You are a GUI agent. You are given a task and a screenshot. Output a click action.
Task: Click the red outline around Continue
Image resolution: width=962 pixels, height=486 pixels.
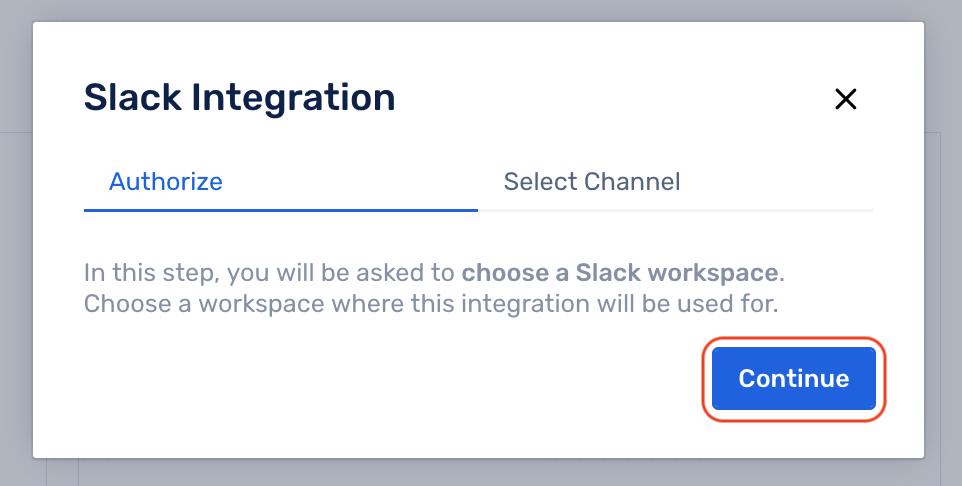[x=794, y=339]
